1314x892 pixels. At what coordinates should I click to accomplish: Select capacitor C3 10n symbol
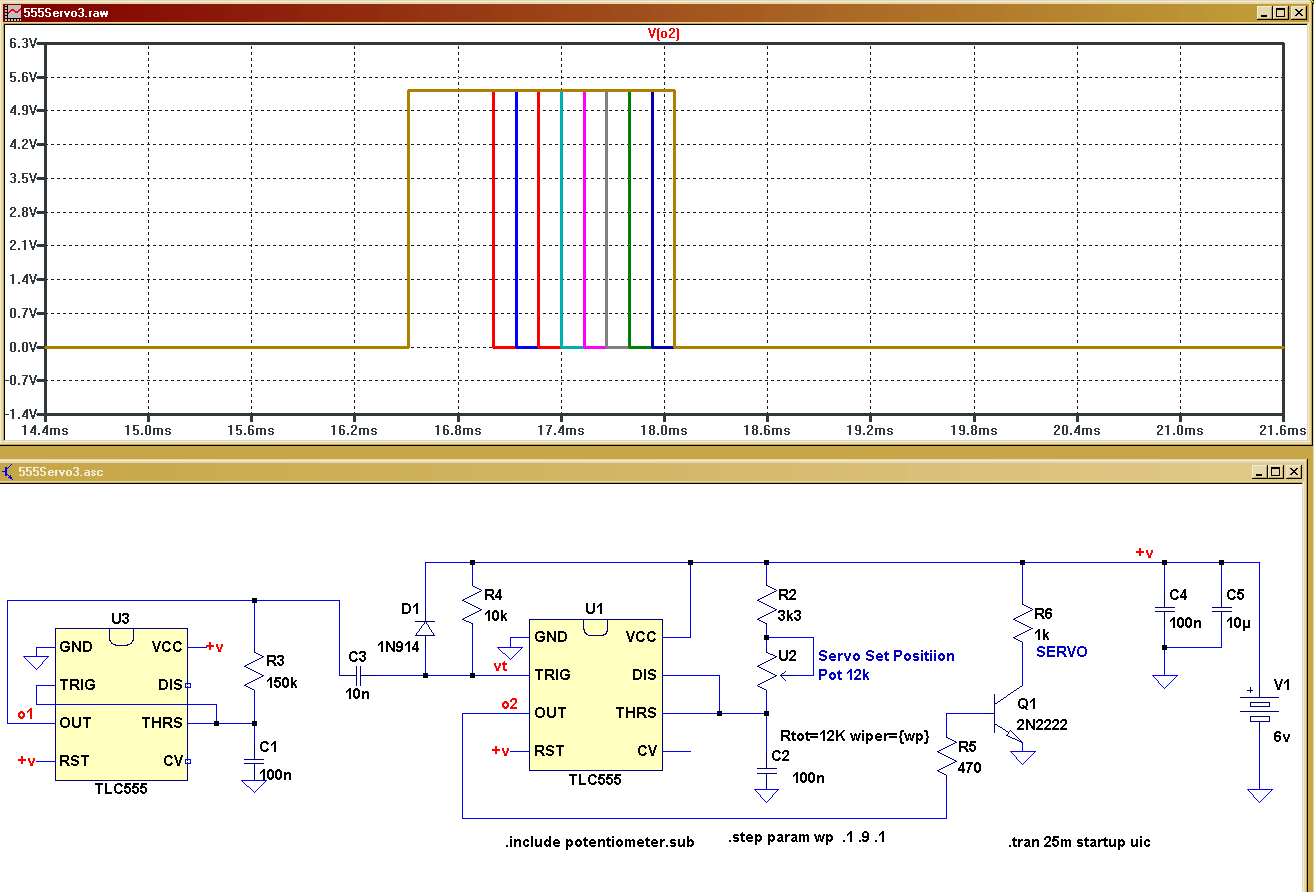point(359,675)
